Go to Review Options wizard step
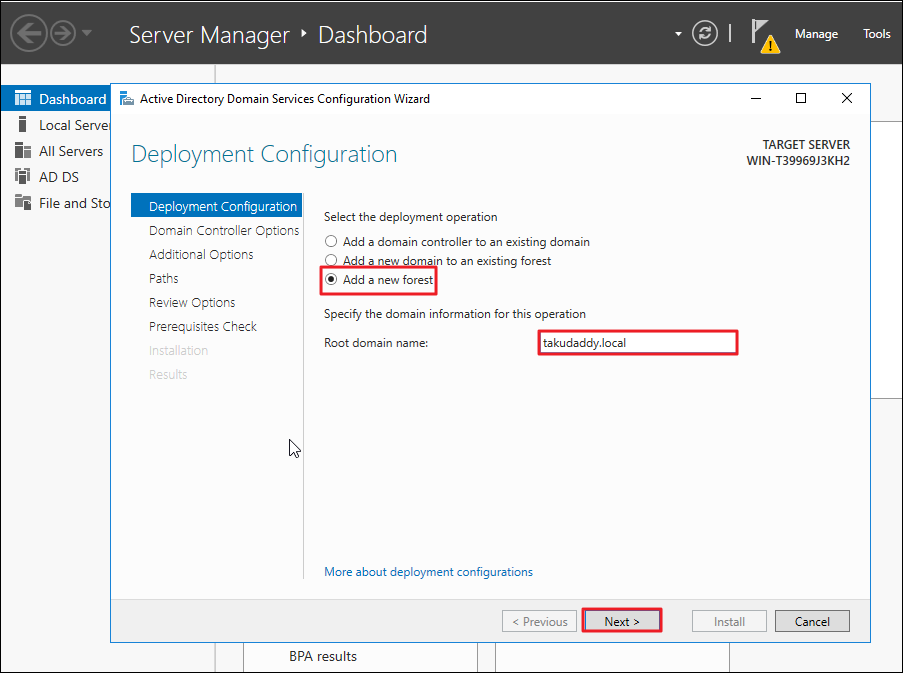The image size is (903, 673). 192,303
